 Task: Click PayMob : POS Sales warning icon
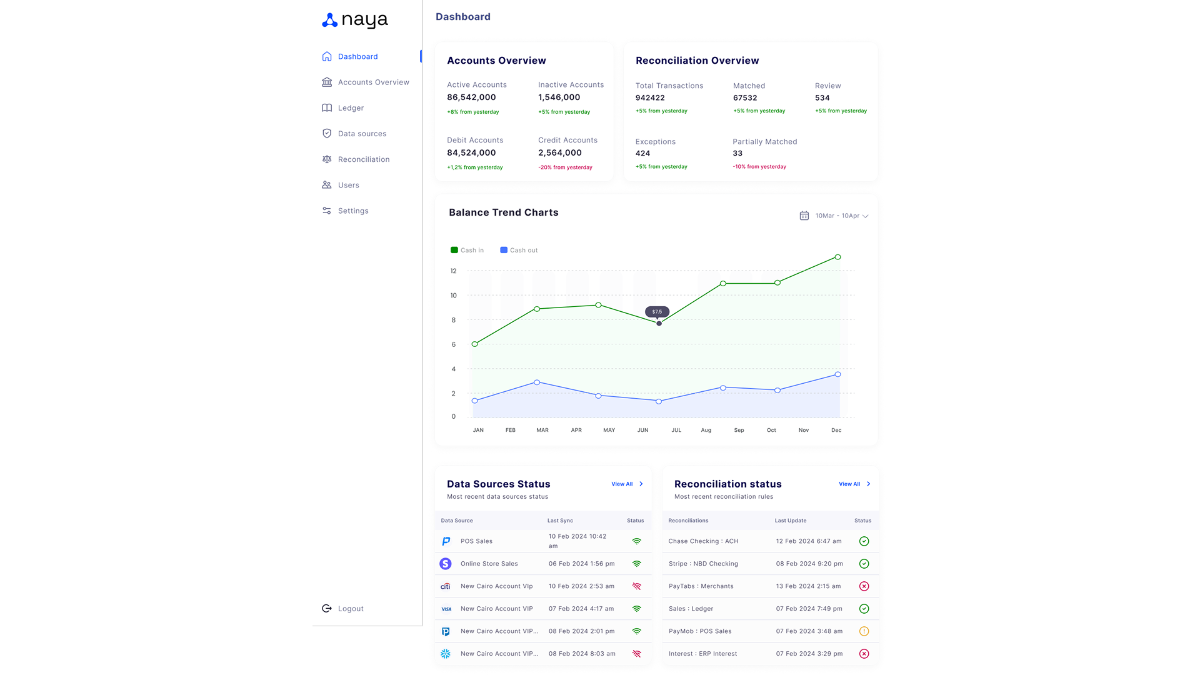[x=864, y=631]
